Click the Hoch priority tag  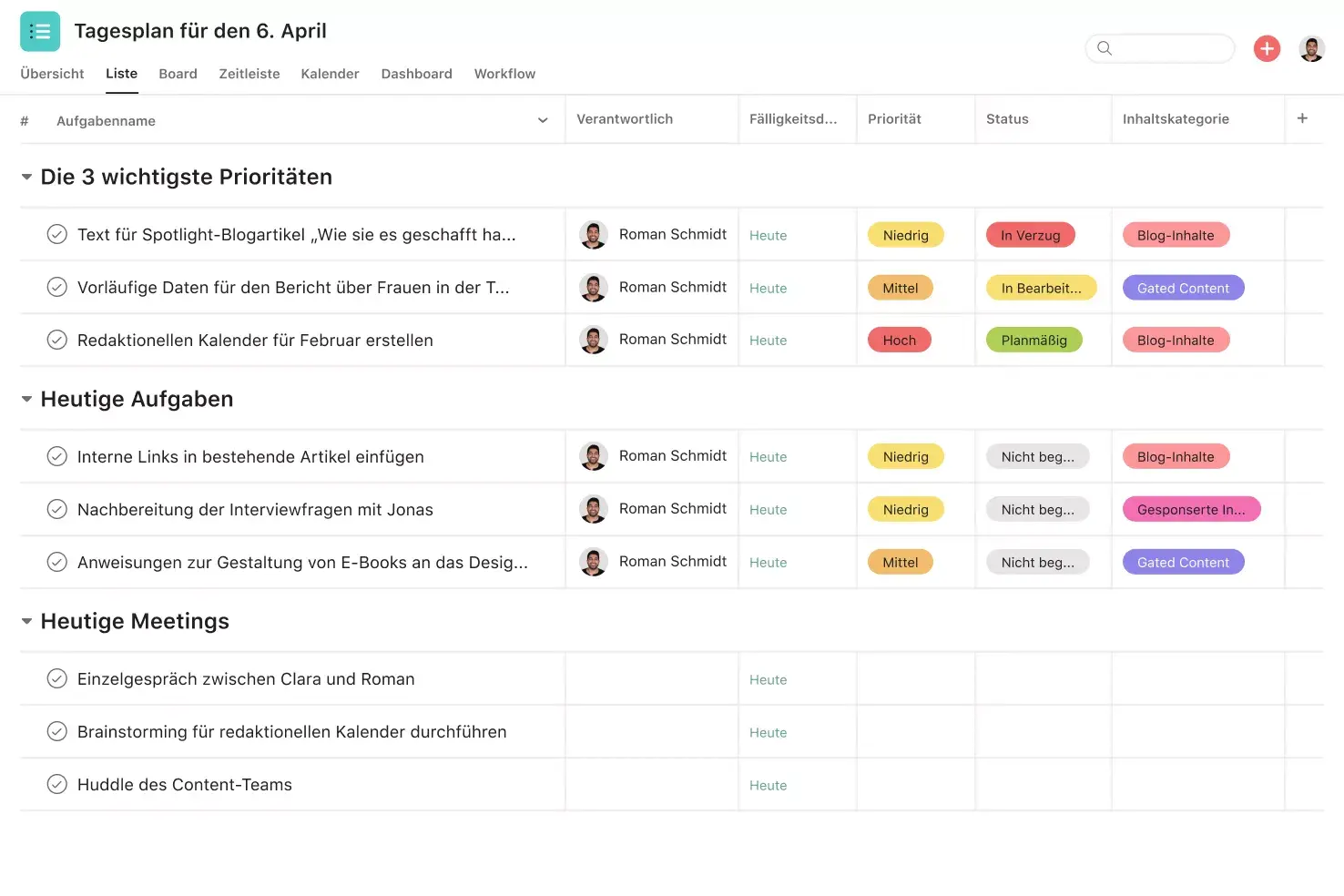(x=900, y=340)
